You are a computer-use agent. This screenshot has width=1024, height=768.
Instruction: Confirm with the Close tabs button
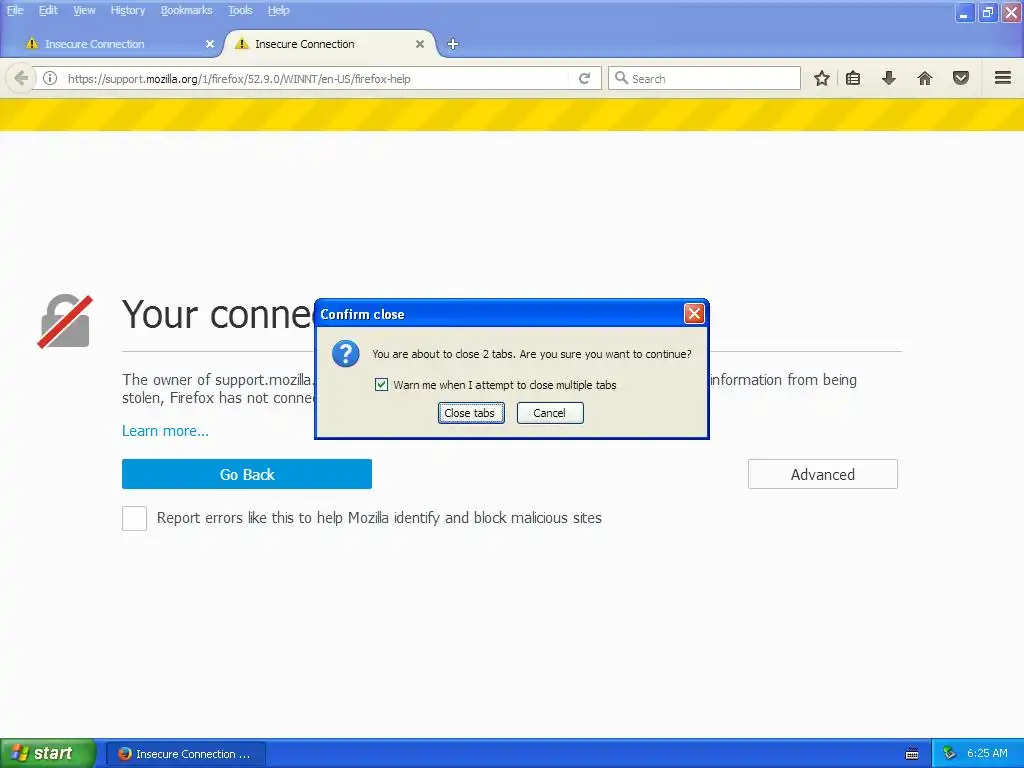[x=471, y=413]
